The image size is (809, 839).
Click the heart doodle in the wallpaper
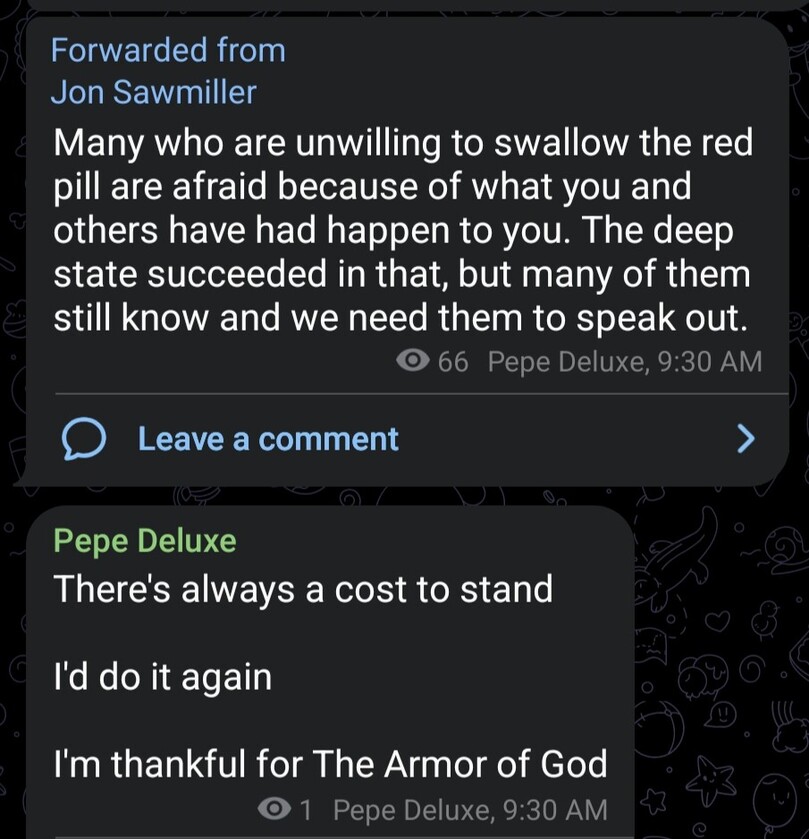[717, 620]
